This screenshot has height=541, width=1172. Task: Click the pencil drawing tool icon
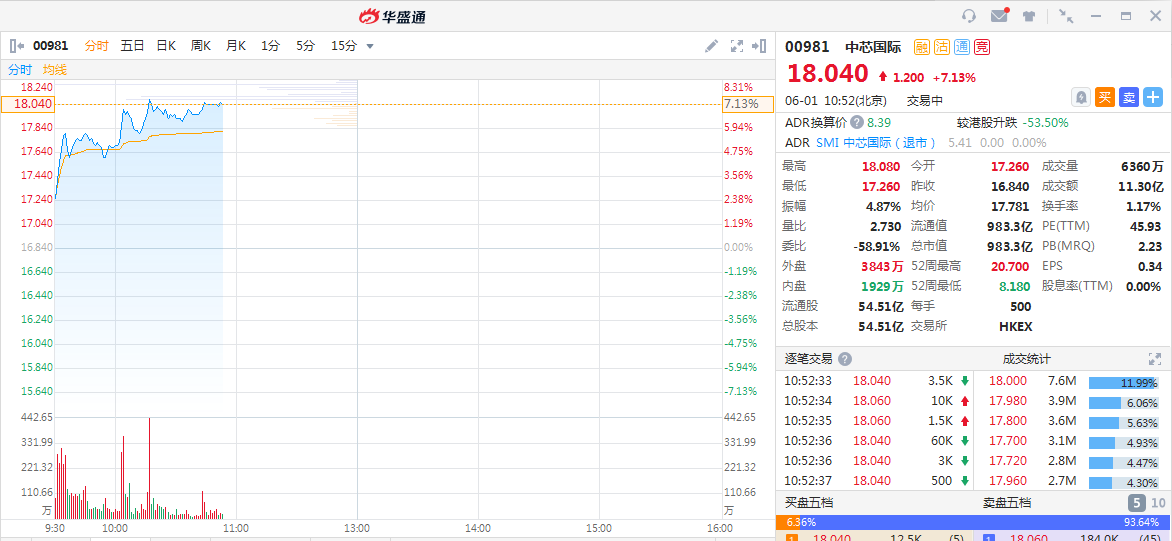[711, 46]
